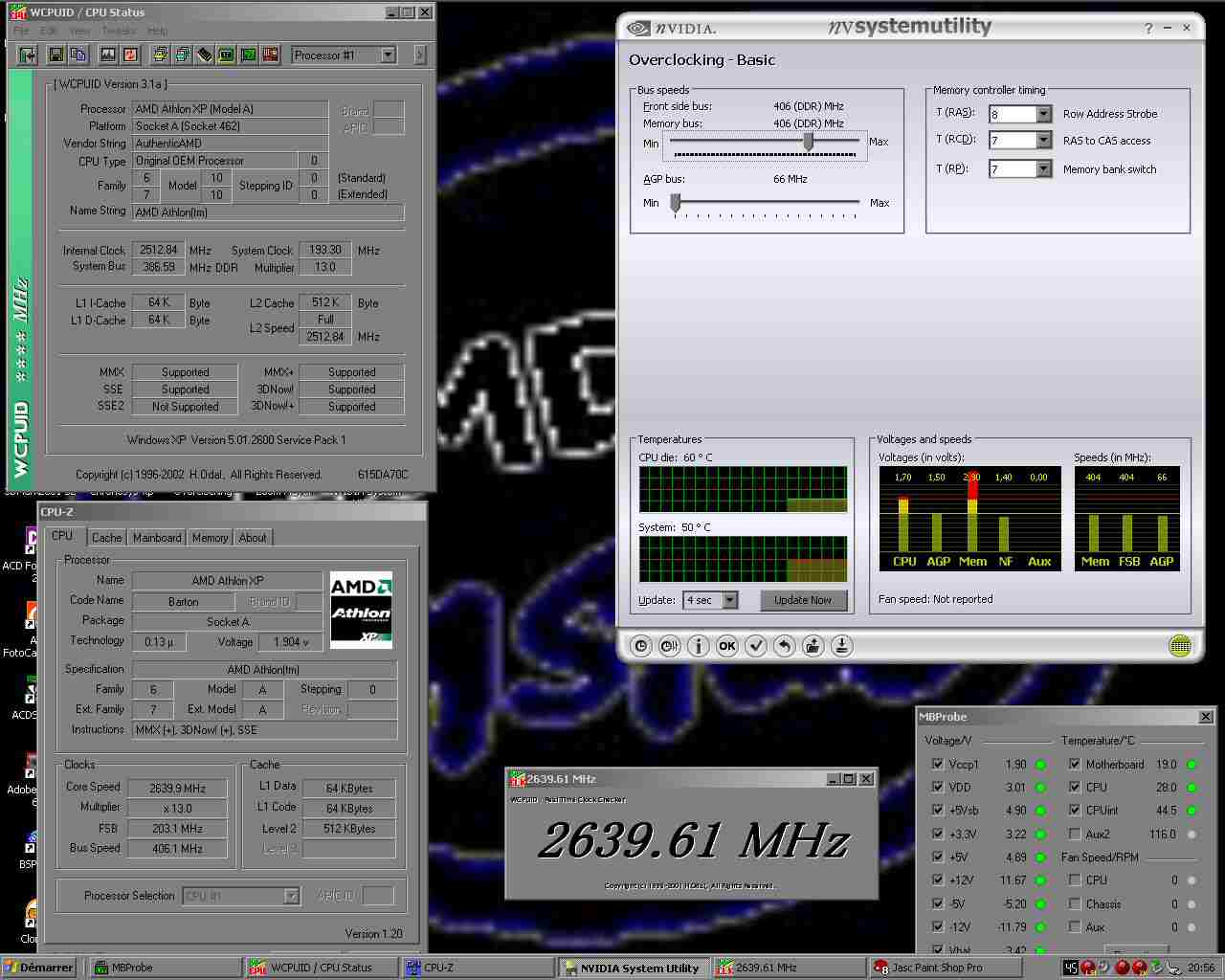The image size is (1225, 980).
Task: Toggle the CPUint temperature checkbox
Action: pyautogui.click(x=1075, y=810)
